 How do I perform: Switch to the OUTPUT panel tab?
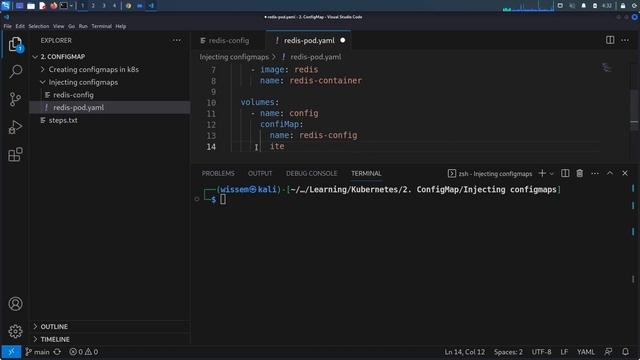coord(260,173)
